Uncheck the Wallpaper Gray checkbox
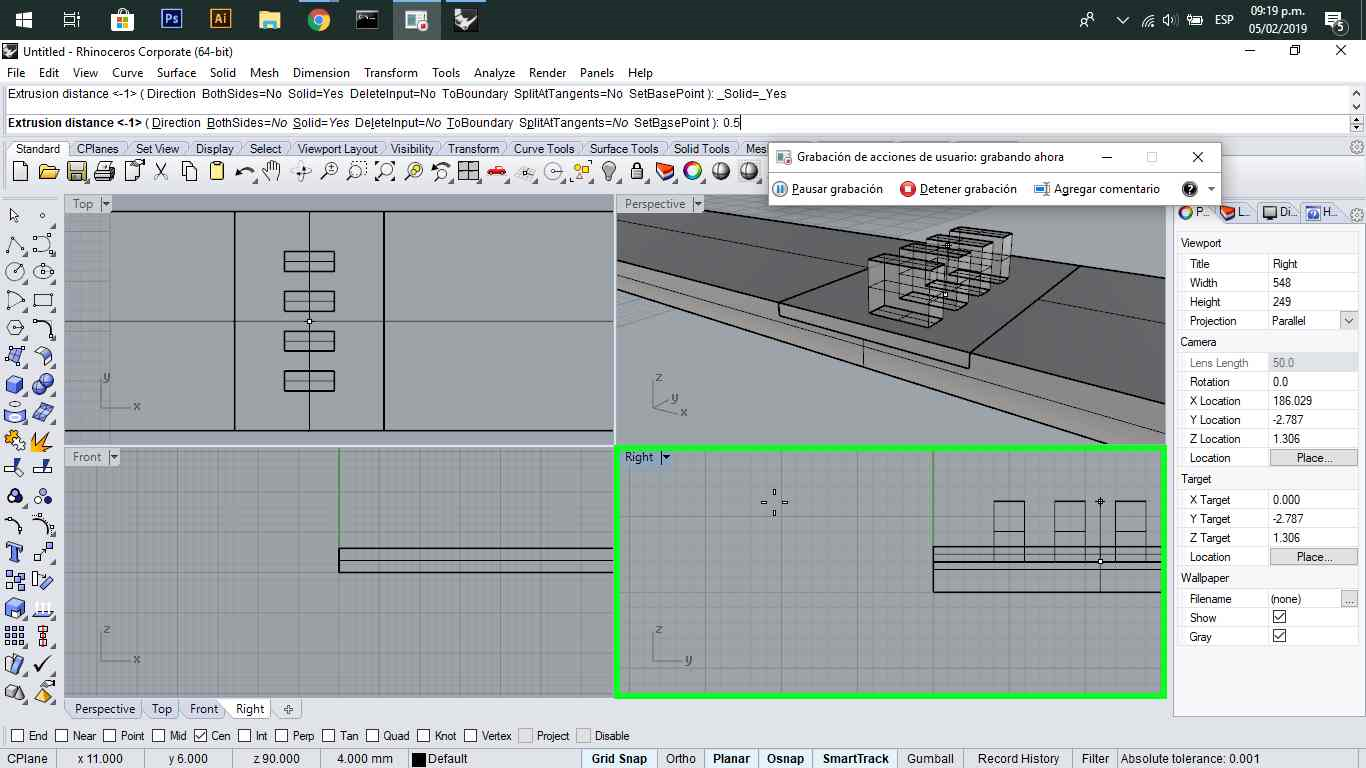The width and height of the screenshot is (1366, 768). [1279, 637]
